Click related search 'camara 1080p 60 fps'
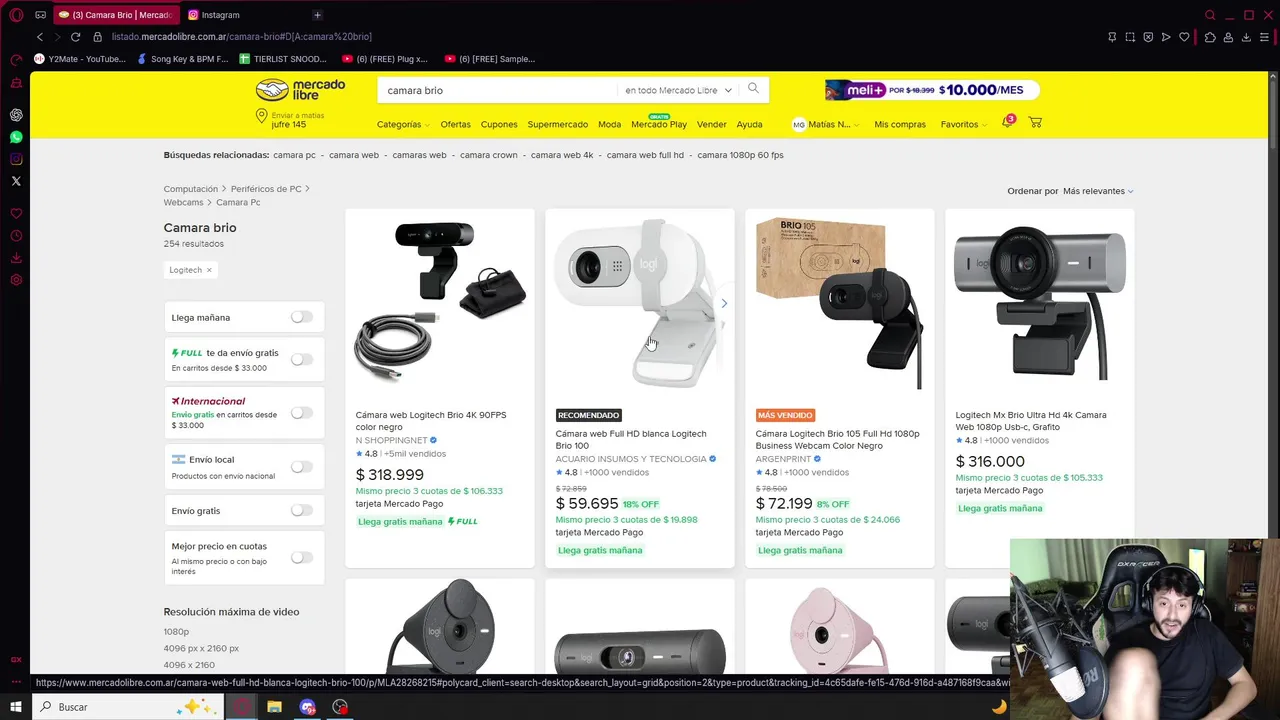 [740, 155]
